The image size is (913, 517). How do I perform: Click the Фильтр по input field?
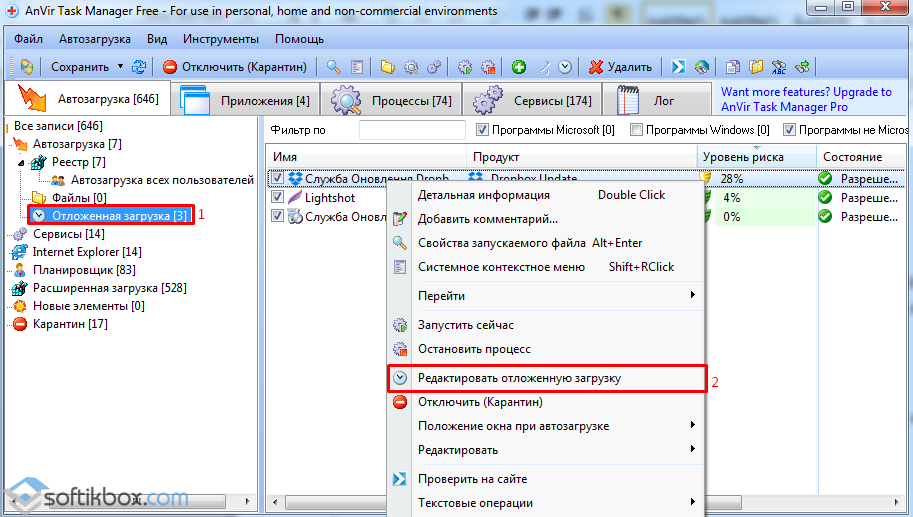coord(412,130)
